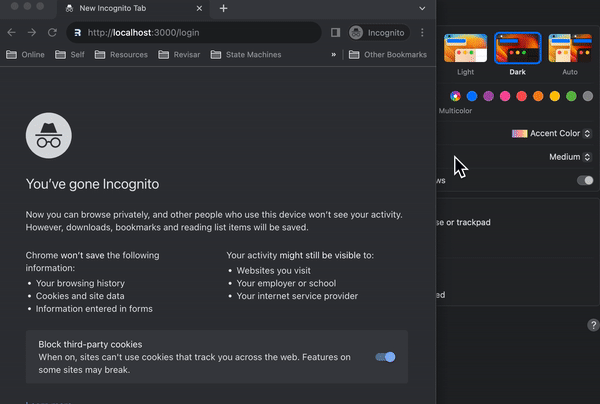This screenshot has width=600, height=404.
Task: Choose the yellow accent color
Action: point(554,96)
